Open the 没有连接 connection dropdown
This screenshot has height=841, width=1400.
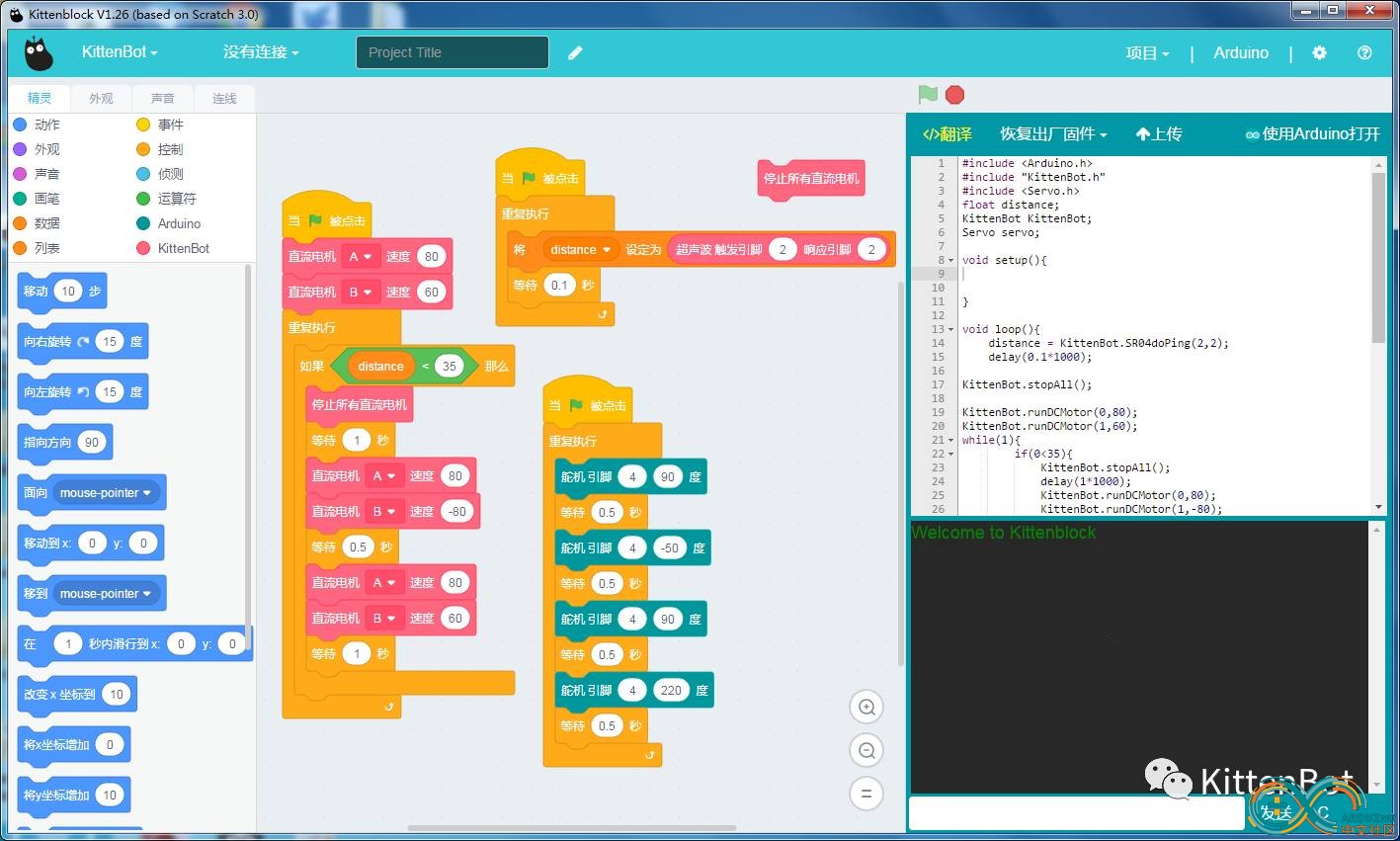click(261, 52)
